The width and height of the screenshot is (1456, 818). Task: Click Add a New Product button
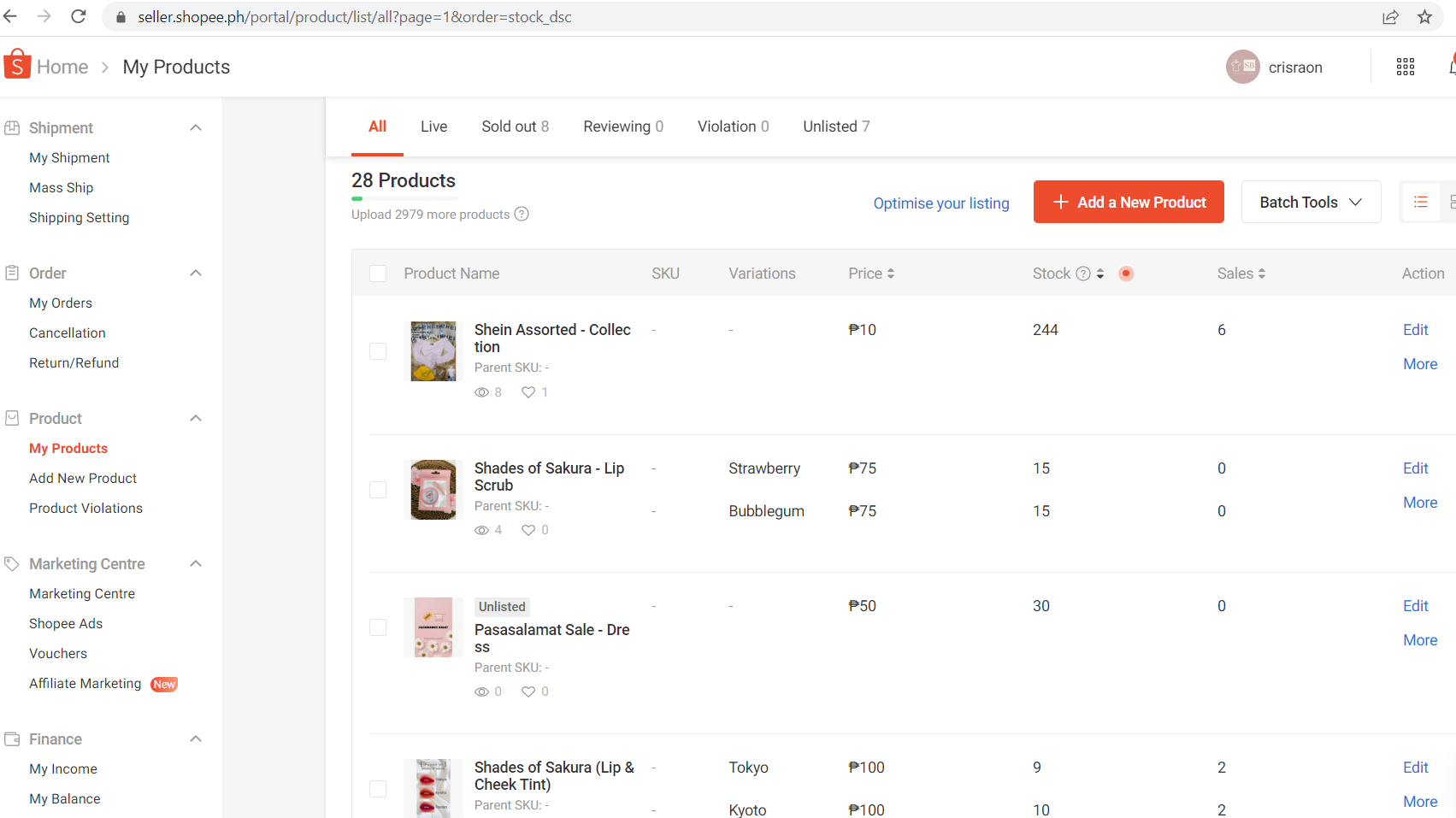(x=1129, y=202)
